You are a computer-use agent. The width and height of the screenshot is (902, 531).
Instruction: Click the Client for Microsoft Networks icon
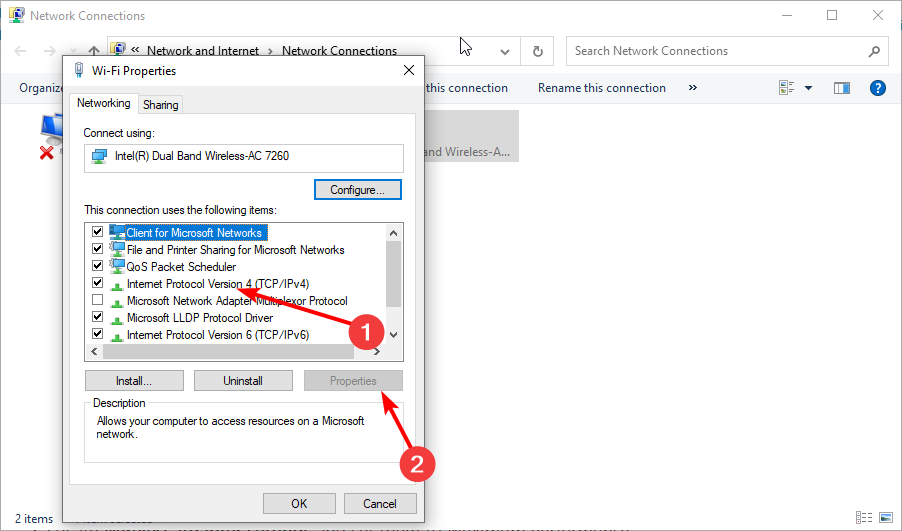117,232
